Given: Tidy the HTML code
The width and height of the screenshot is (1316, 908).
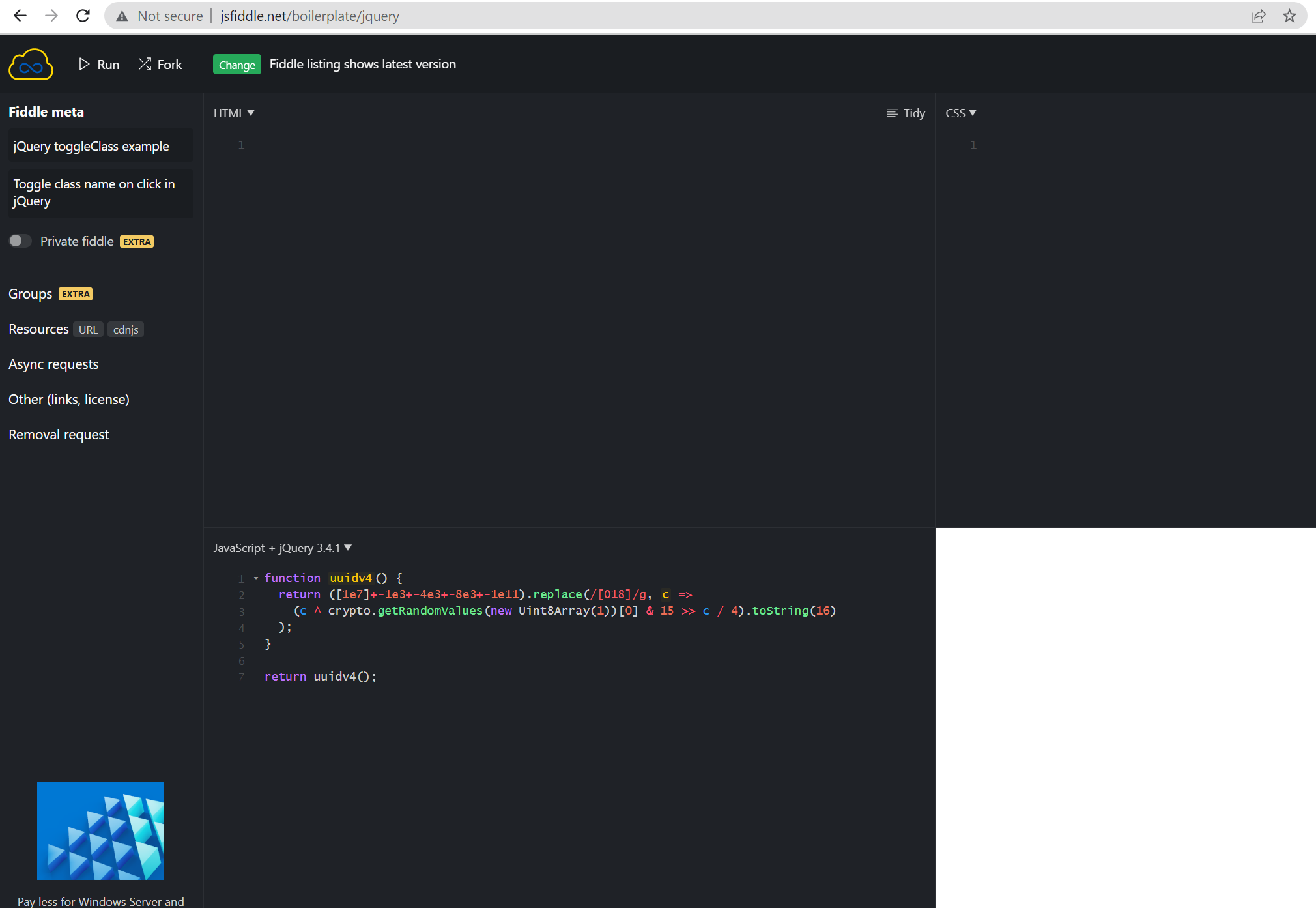Looking at the screenshot, I should pos(906,113).
